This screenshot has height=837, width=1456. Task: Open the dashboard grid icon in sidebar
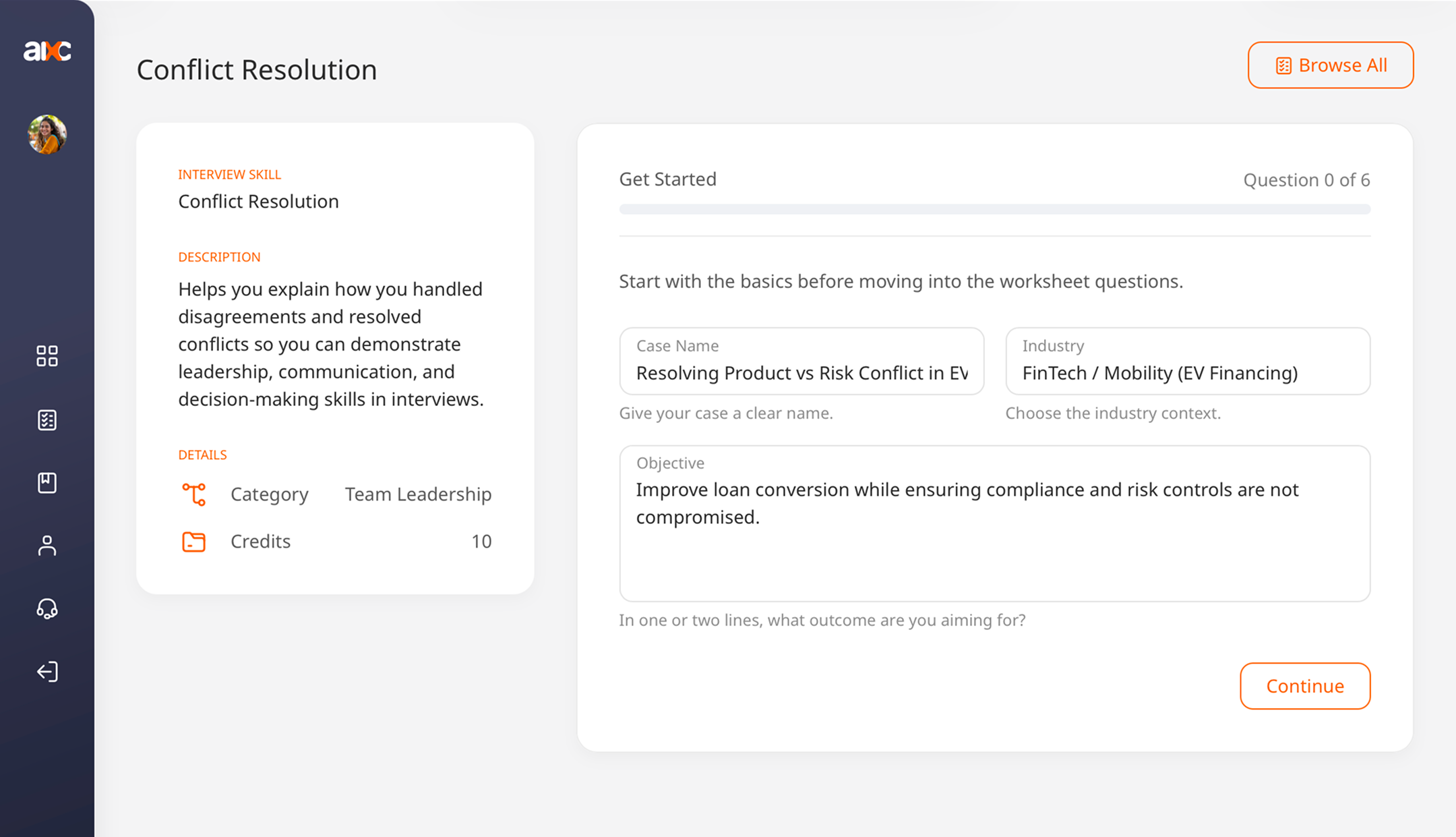(47, 356)
